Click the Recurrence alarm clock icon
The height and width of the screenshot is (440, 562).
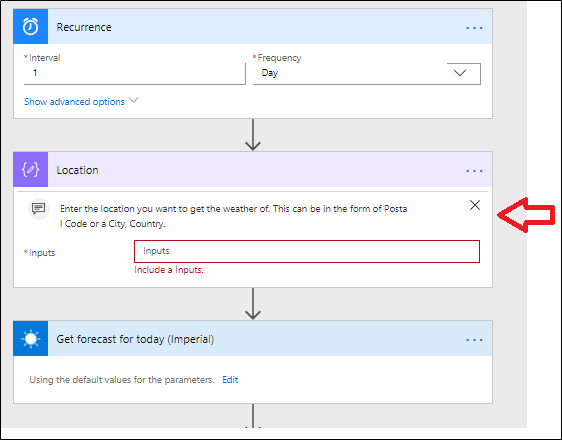pyautogui.click(x=30, y=27)
